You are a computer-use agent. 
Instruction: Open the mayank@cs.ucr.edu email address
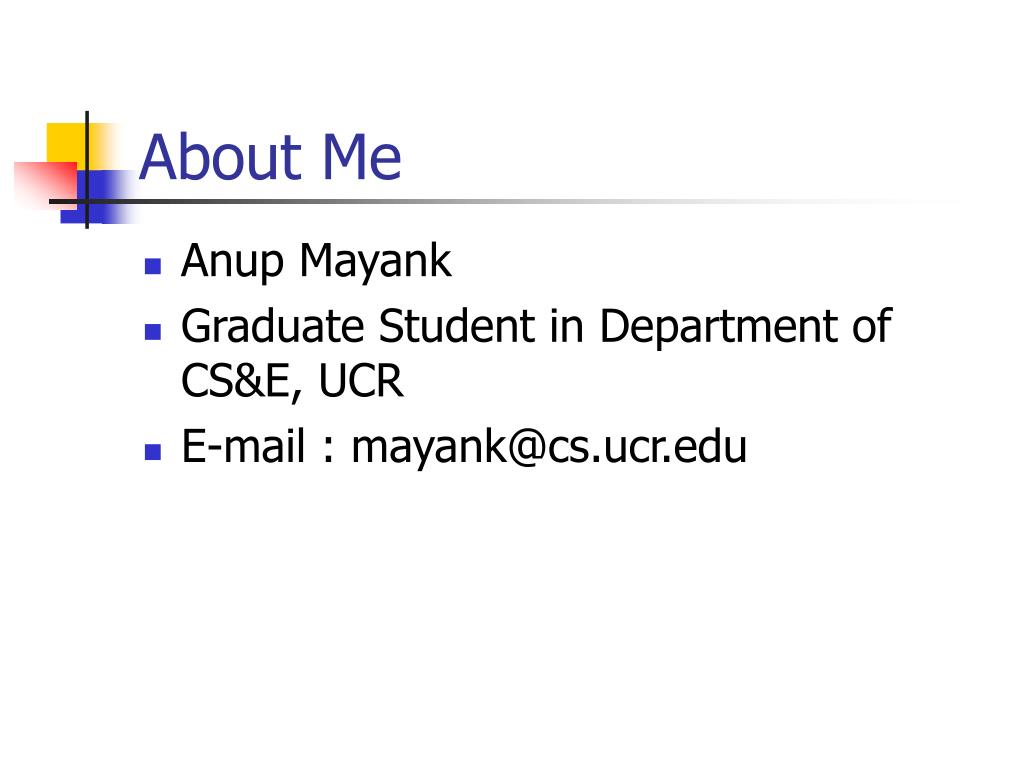(549, 447)
